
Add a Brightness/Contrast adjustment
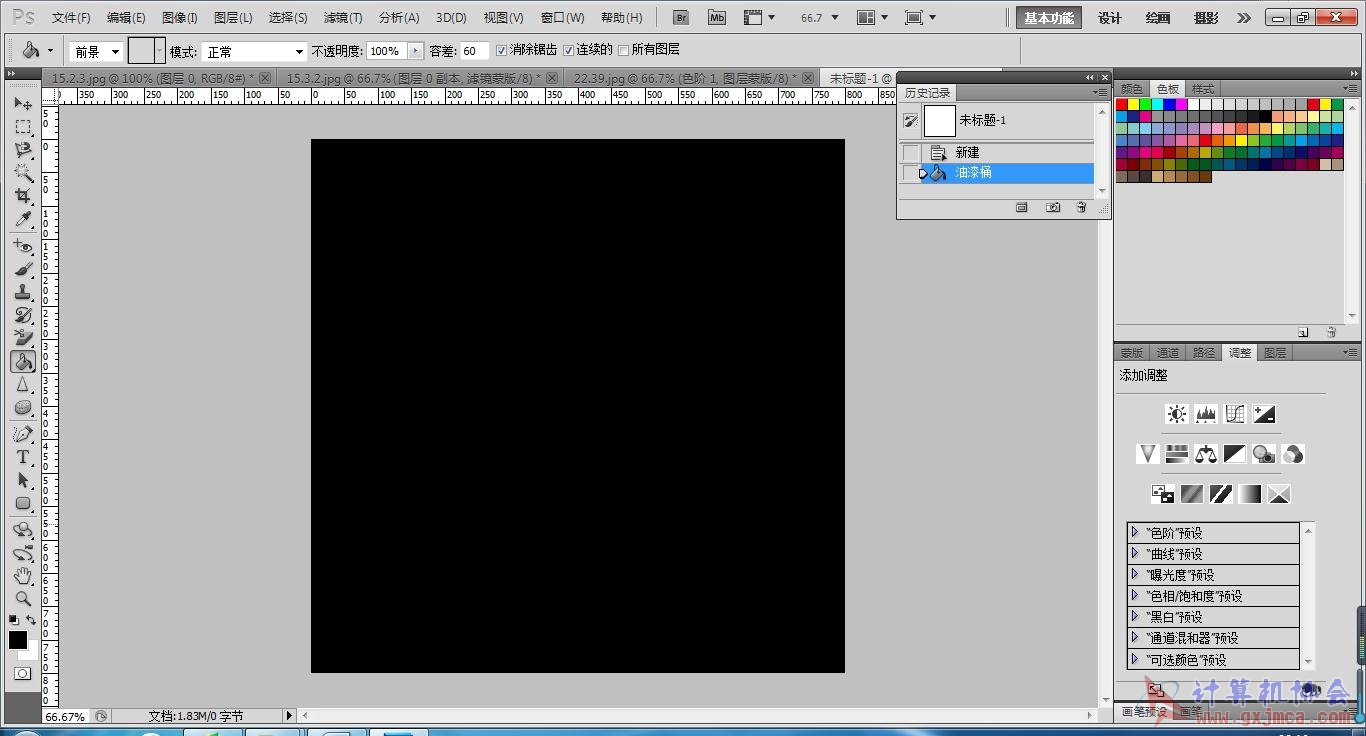point(1176,414)
